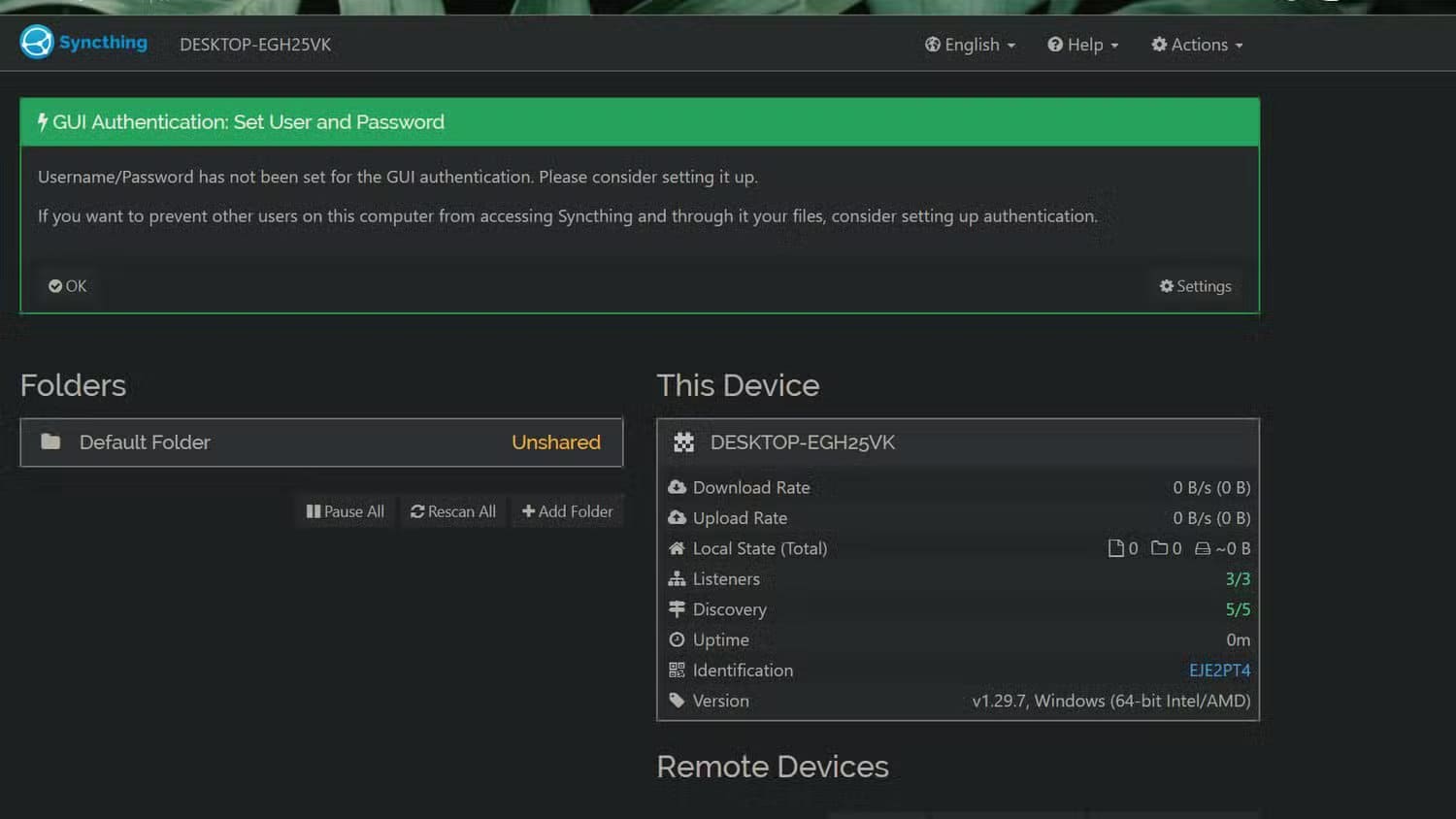Open the Actions menu

click(x=1197, y=45)
